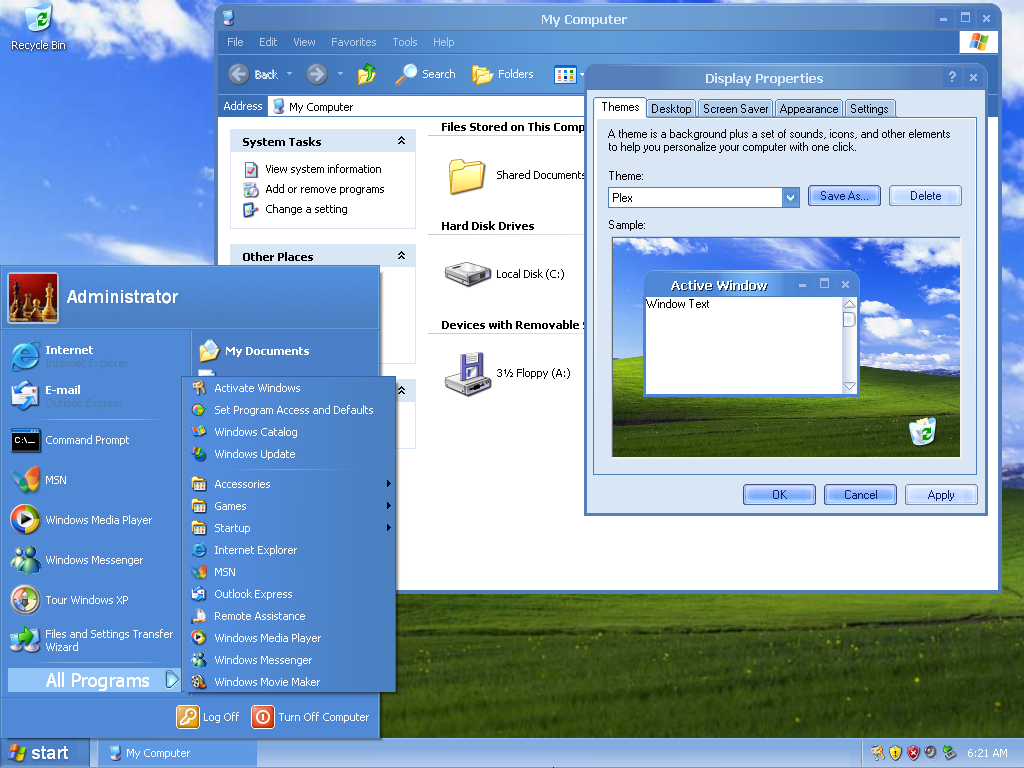Viewport: 1024px width, 768px height.
Task: Open the Folders pane toolbar icon
Action: pyautogui.click(x=502, y=74)
